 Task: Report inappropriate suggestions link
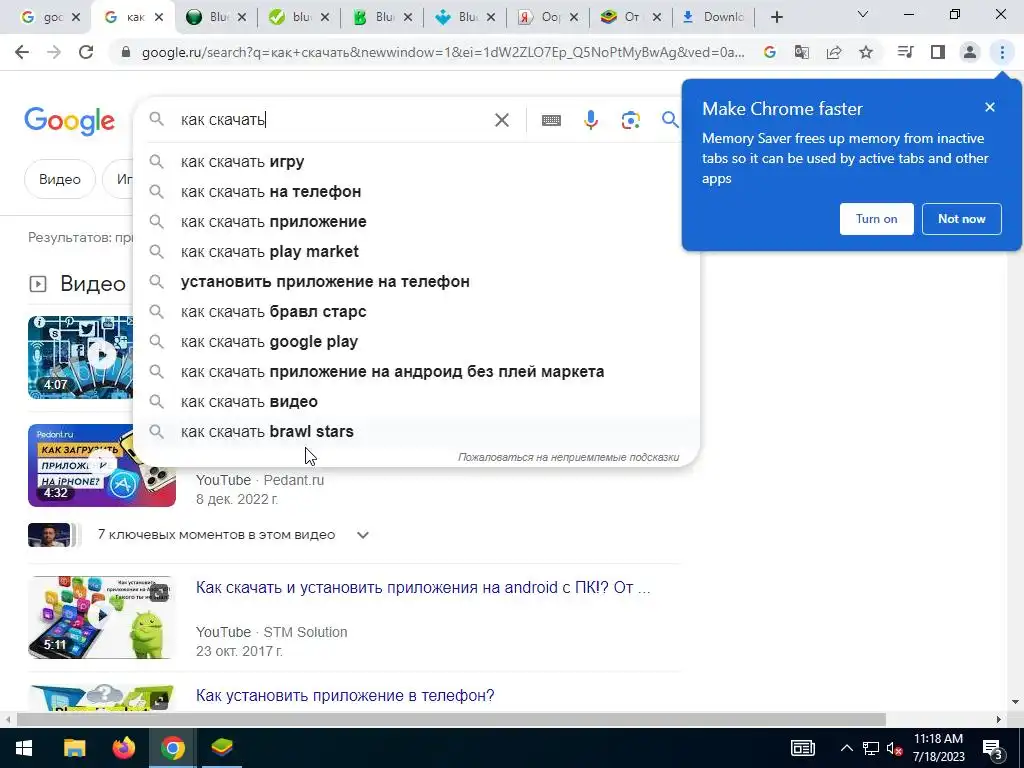click(x=568, y=457)
